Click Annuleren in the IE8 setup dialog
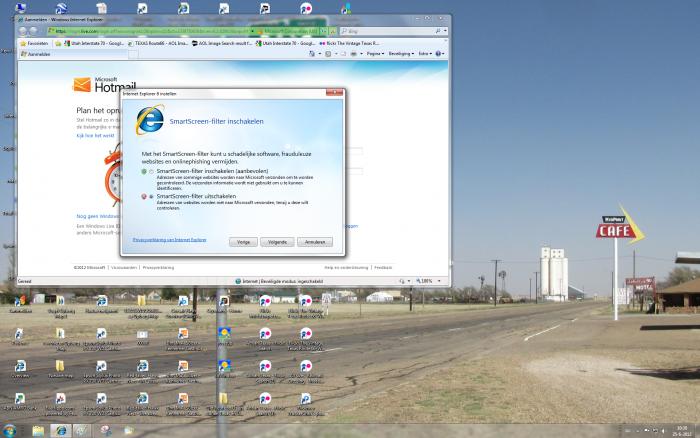 tap(315, 242)
